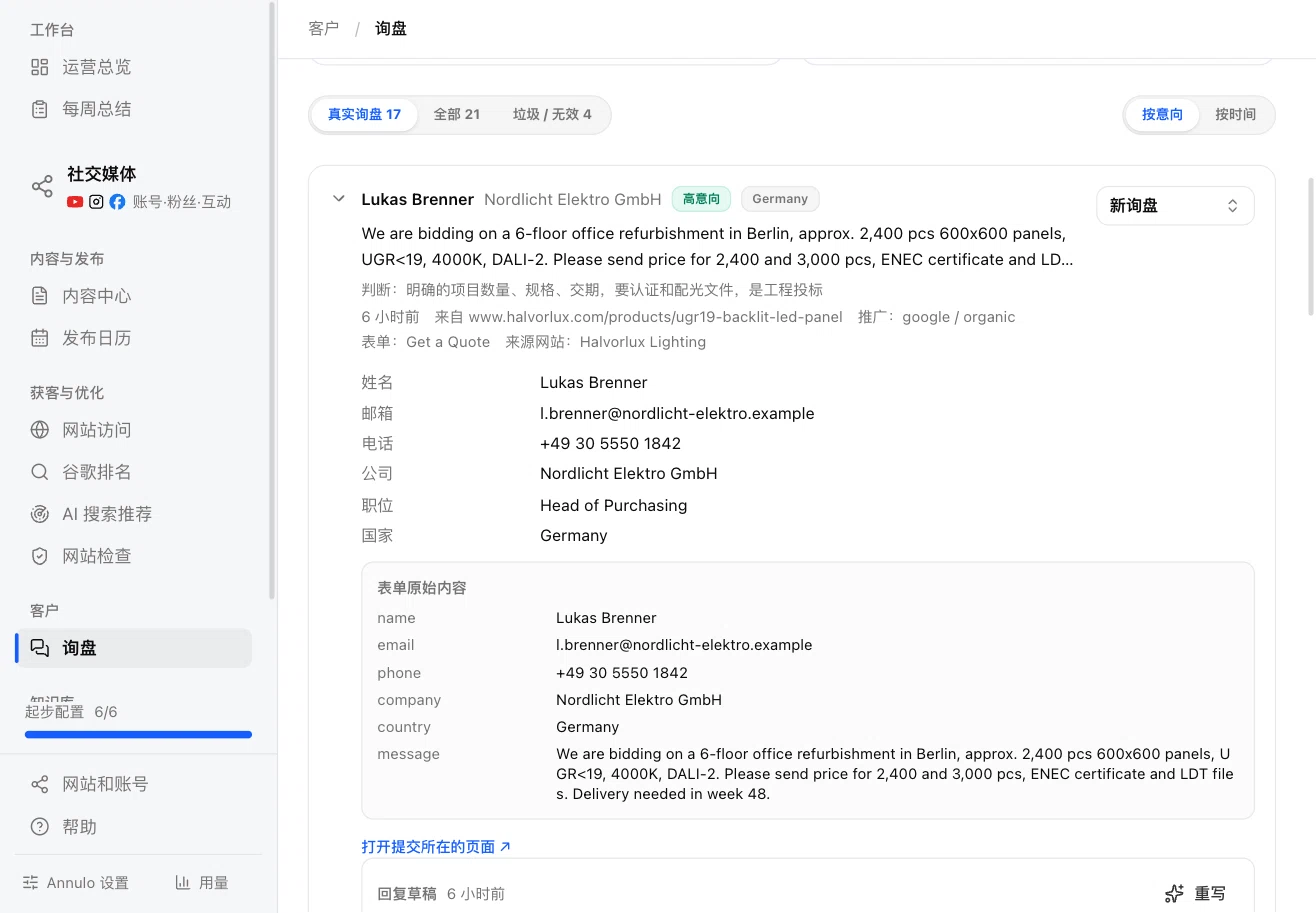
Task: Click the main page vertical scrollbar
Action: [1311, 246]
